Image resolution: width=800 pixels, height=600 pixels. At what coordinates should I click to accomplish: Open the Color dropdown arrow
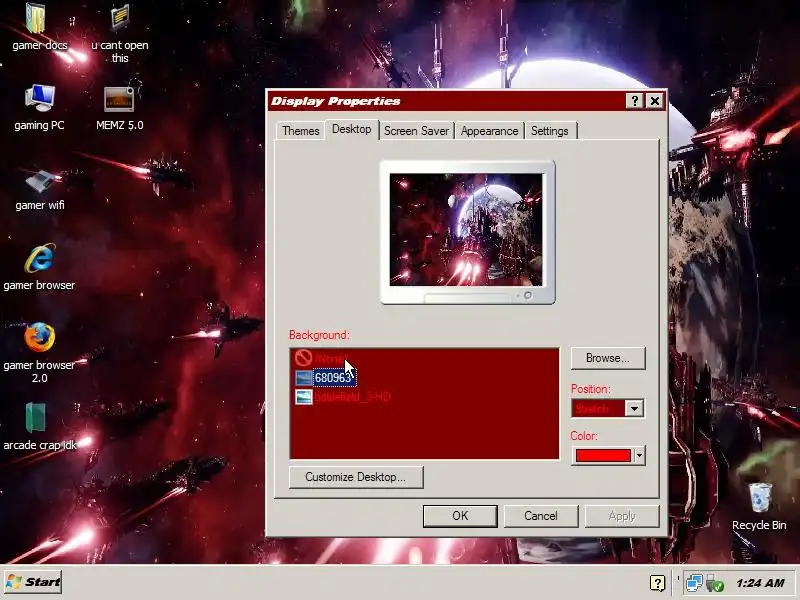tap(639, 456)
